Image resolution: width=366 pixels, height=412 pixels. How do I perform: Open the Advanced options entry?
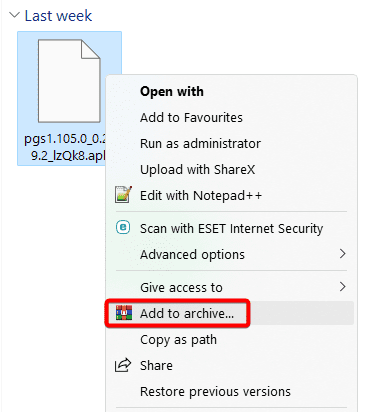pyautogui.click(x=192, y=255)
